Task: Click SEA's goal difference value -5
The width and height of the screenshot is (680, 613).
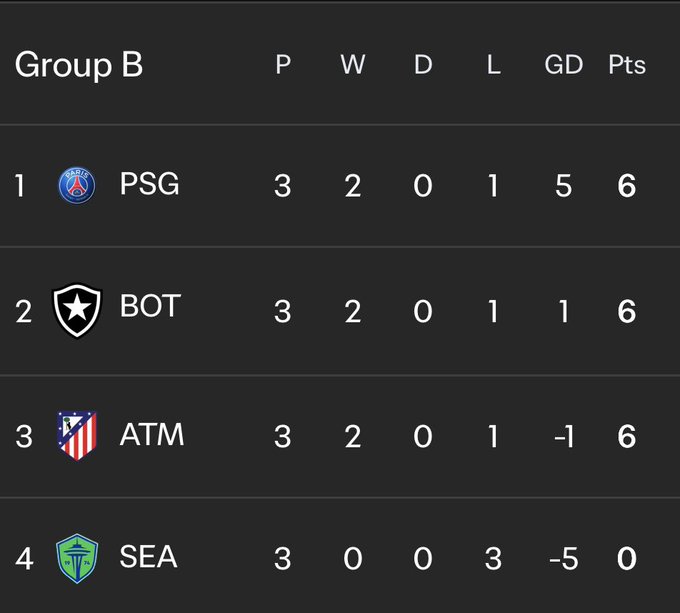Action: coord(563,558)
